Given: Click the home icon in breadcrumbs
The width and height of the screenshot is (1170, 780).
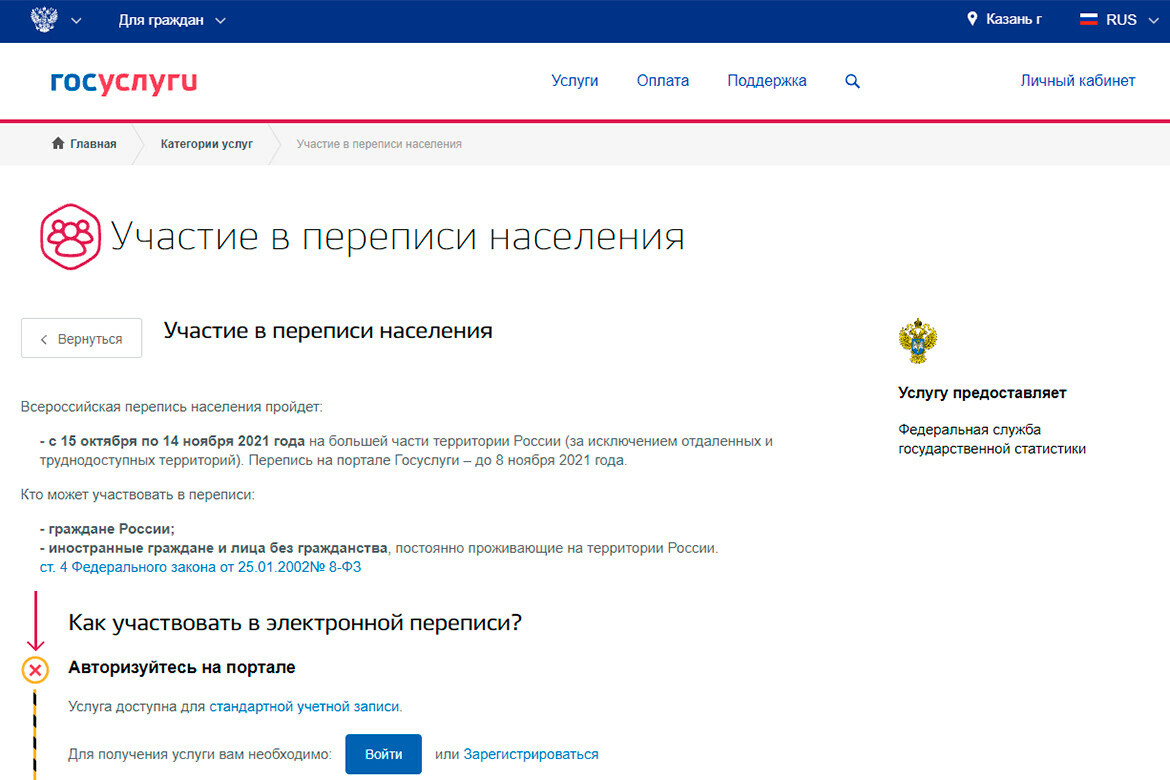Looking at the screenshot, I should 58,144.
